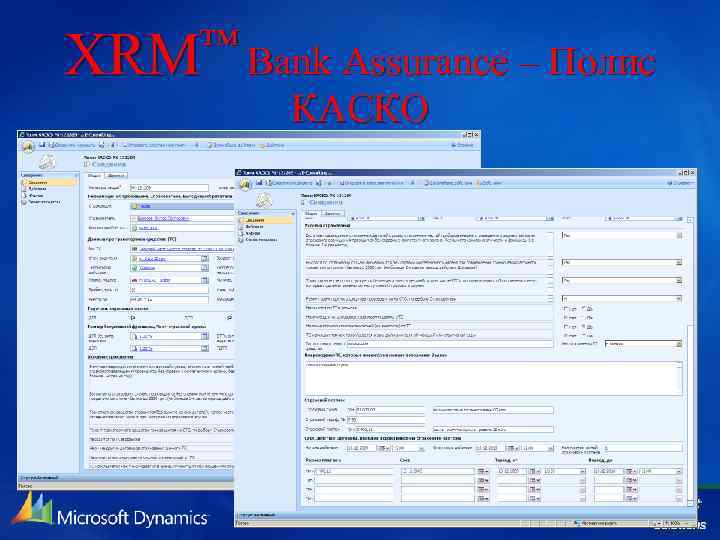
Task: Collapse the front window sidebar header chevron
Action: (292, 213)
